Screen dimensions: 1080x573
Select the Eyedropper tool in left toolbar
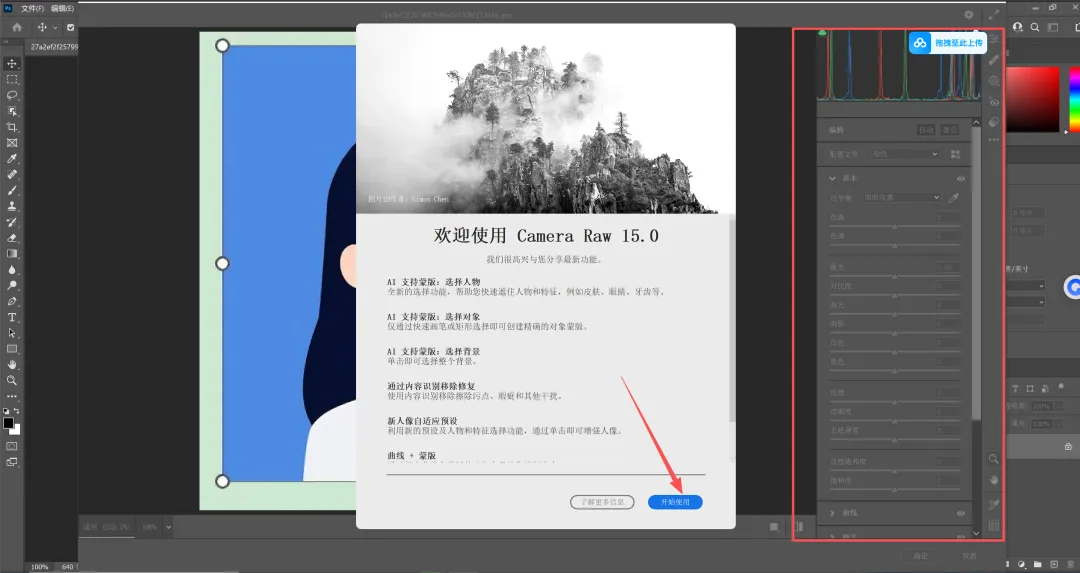click(12, 158)
